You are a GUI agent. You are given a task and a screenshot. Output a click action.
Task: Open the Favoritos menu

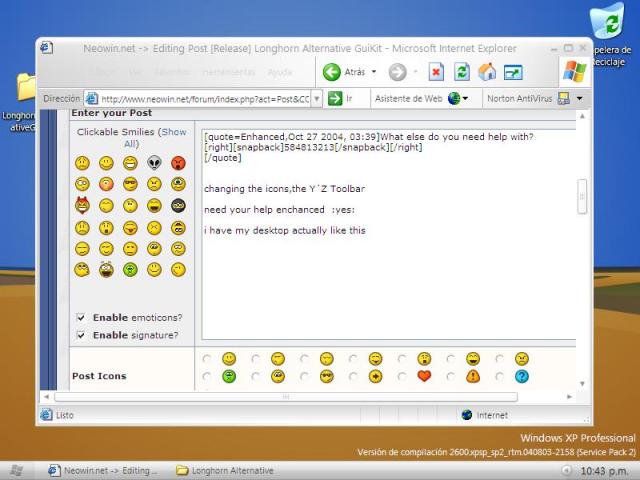click(172, 72)
